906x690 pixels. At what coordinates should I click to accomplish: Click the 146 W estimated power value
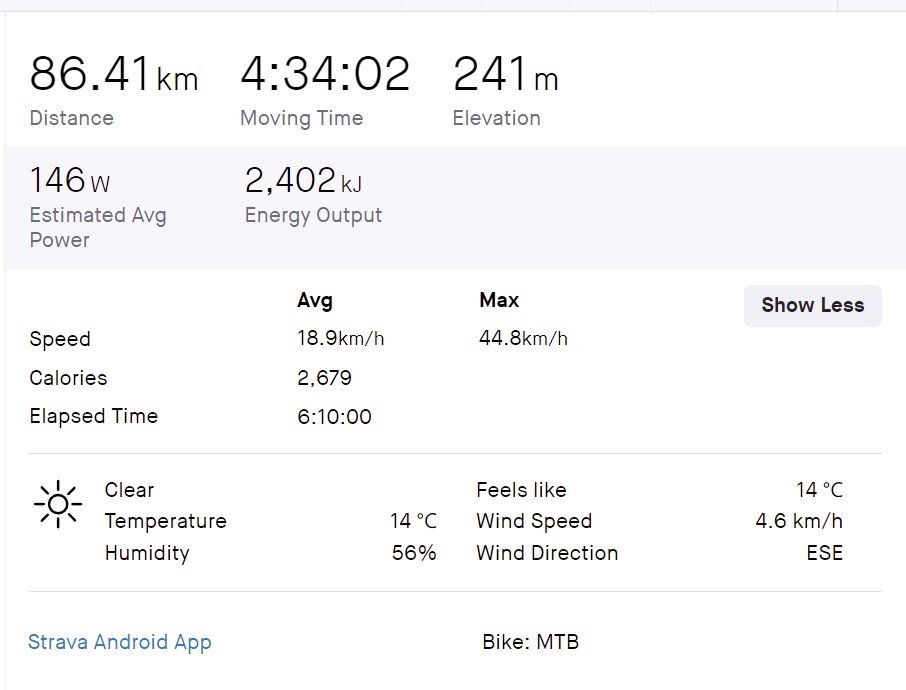[x=70, y=181]
